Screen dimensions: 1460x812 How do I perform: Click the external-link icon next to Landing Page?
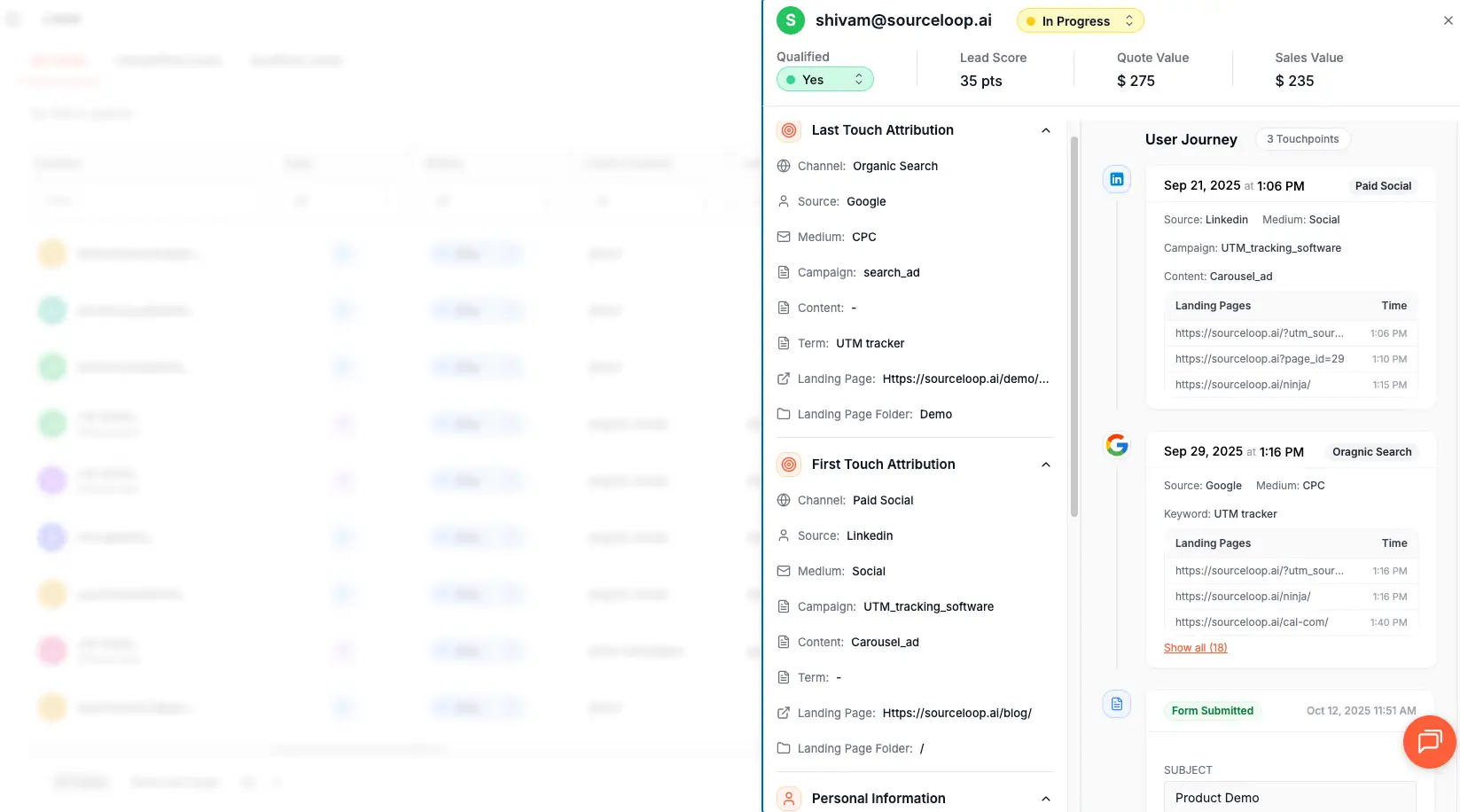[x=784, y=379]
